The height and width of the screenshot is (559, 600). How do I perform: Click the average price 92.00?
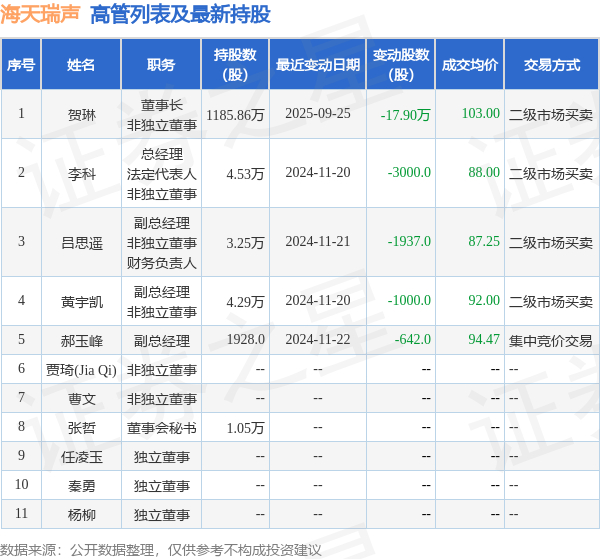pyautogui.click(x=484, y=301)
